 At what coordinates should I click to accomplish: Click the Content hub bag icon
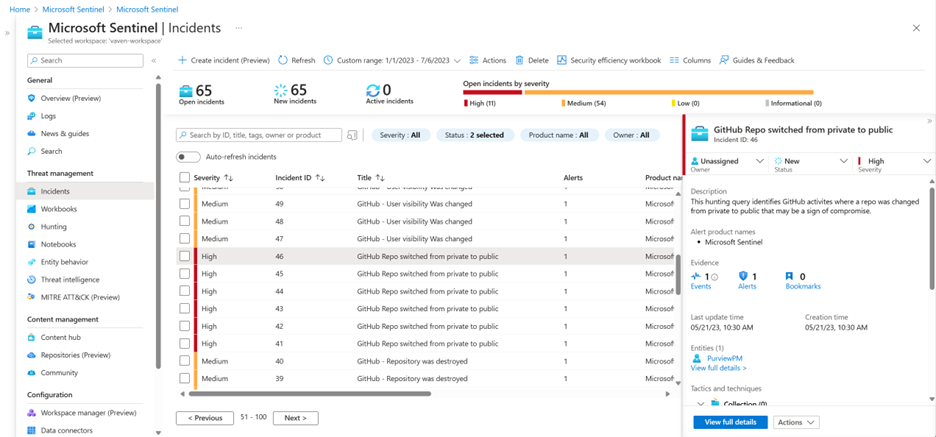pyautogui.click(x=32, y=337)
